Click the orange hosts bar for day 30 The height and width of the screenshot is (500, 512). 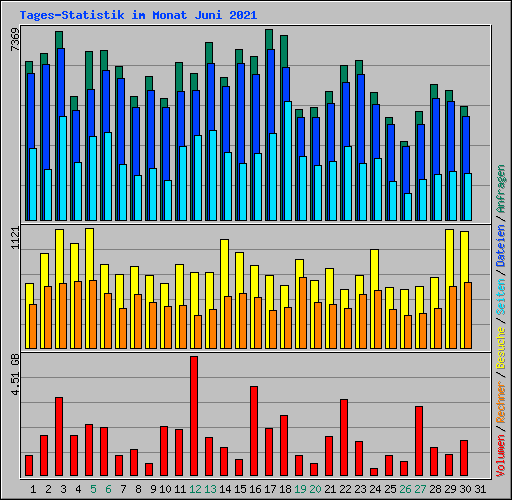pyautogui.click(x=468, y=316)
